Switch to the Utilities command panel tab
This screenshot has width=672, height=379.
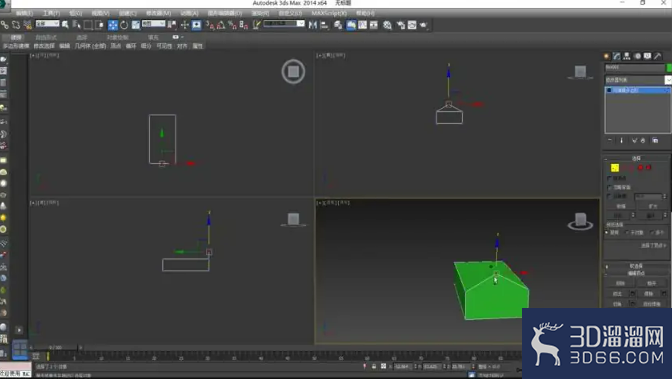657,56
